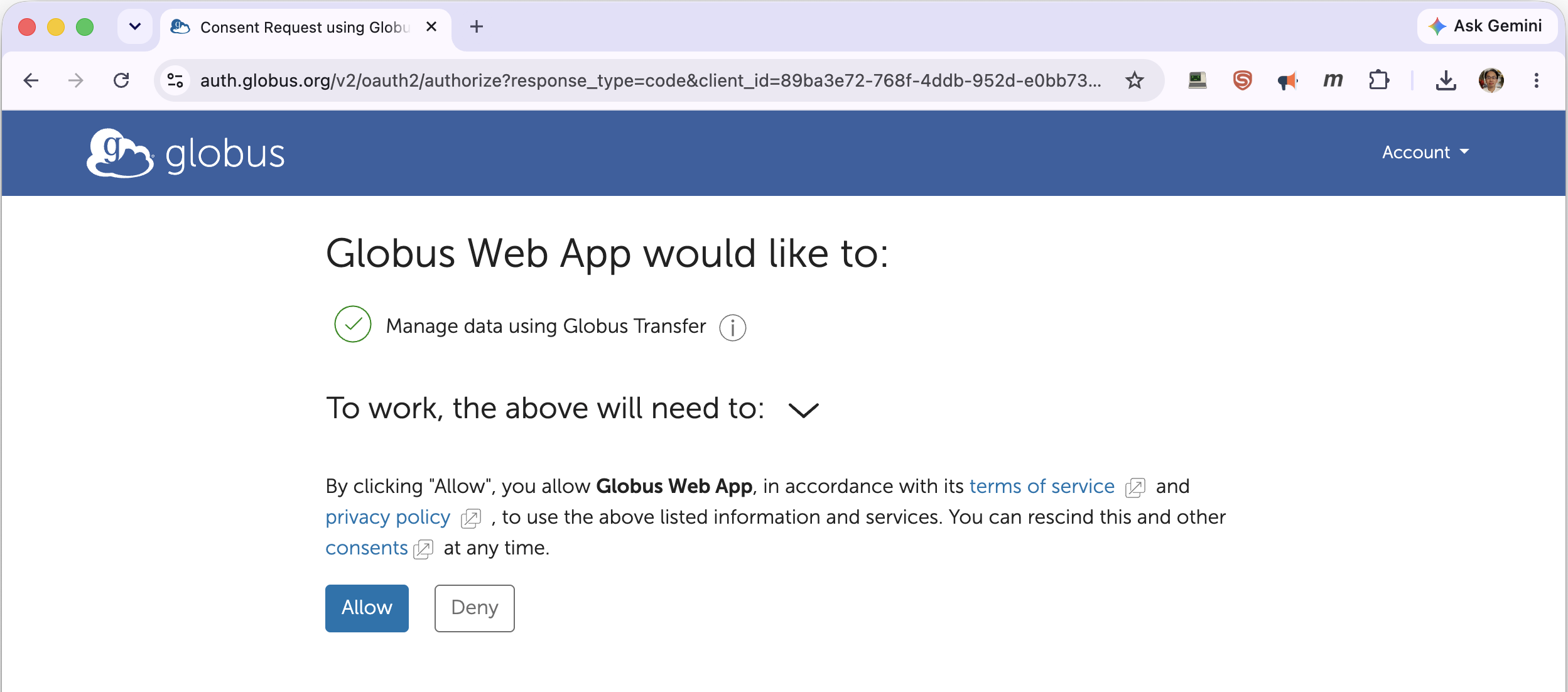
Task: Close the Consent Request tab
Action: 431,26
